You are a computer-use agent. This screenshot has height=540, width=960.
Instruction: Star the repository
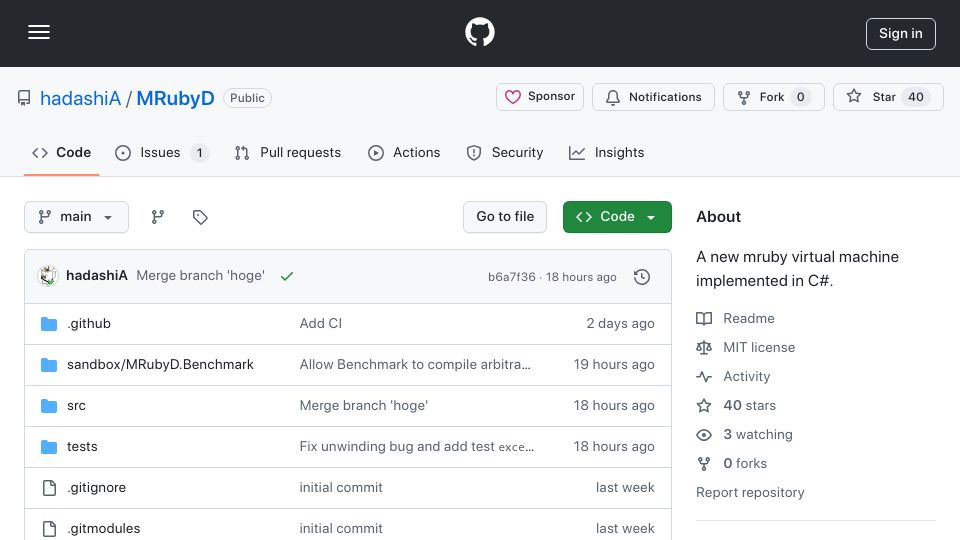[x=888, y=97]
